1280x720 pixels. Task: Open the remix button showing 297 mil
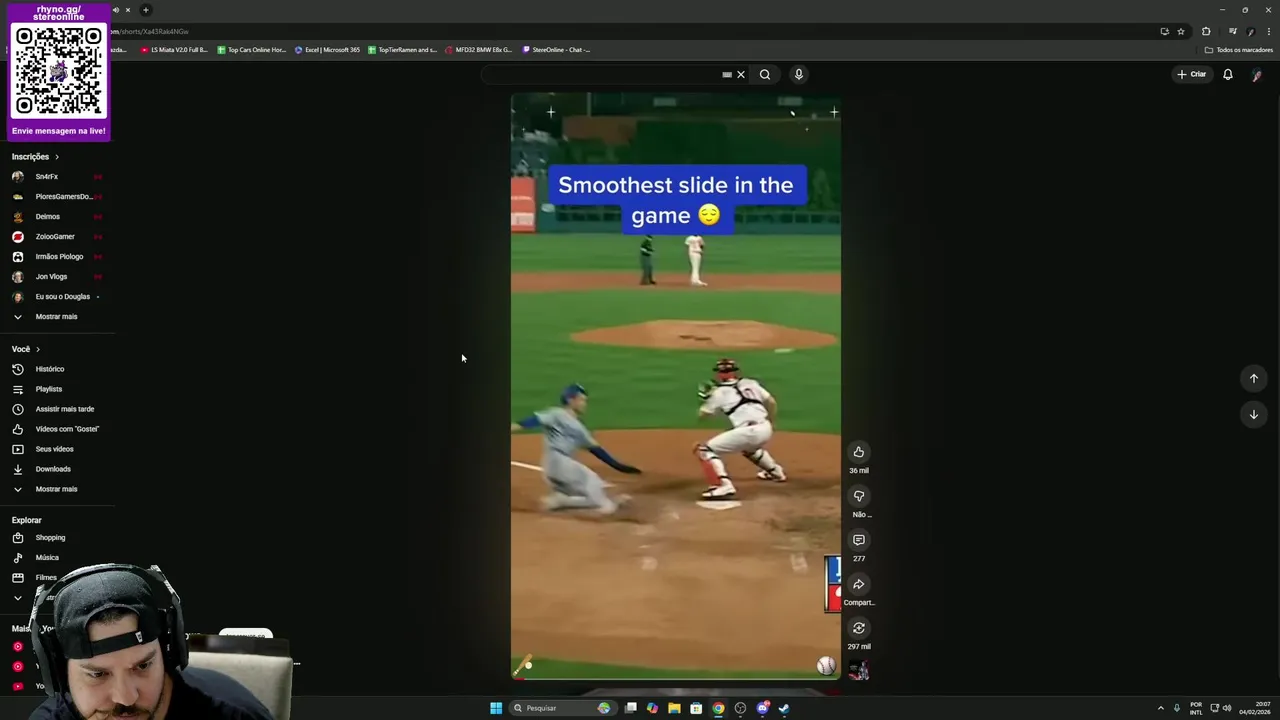[858, 628]
